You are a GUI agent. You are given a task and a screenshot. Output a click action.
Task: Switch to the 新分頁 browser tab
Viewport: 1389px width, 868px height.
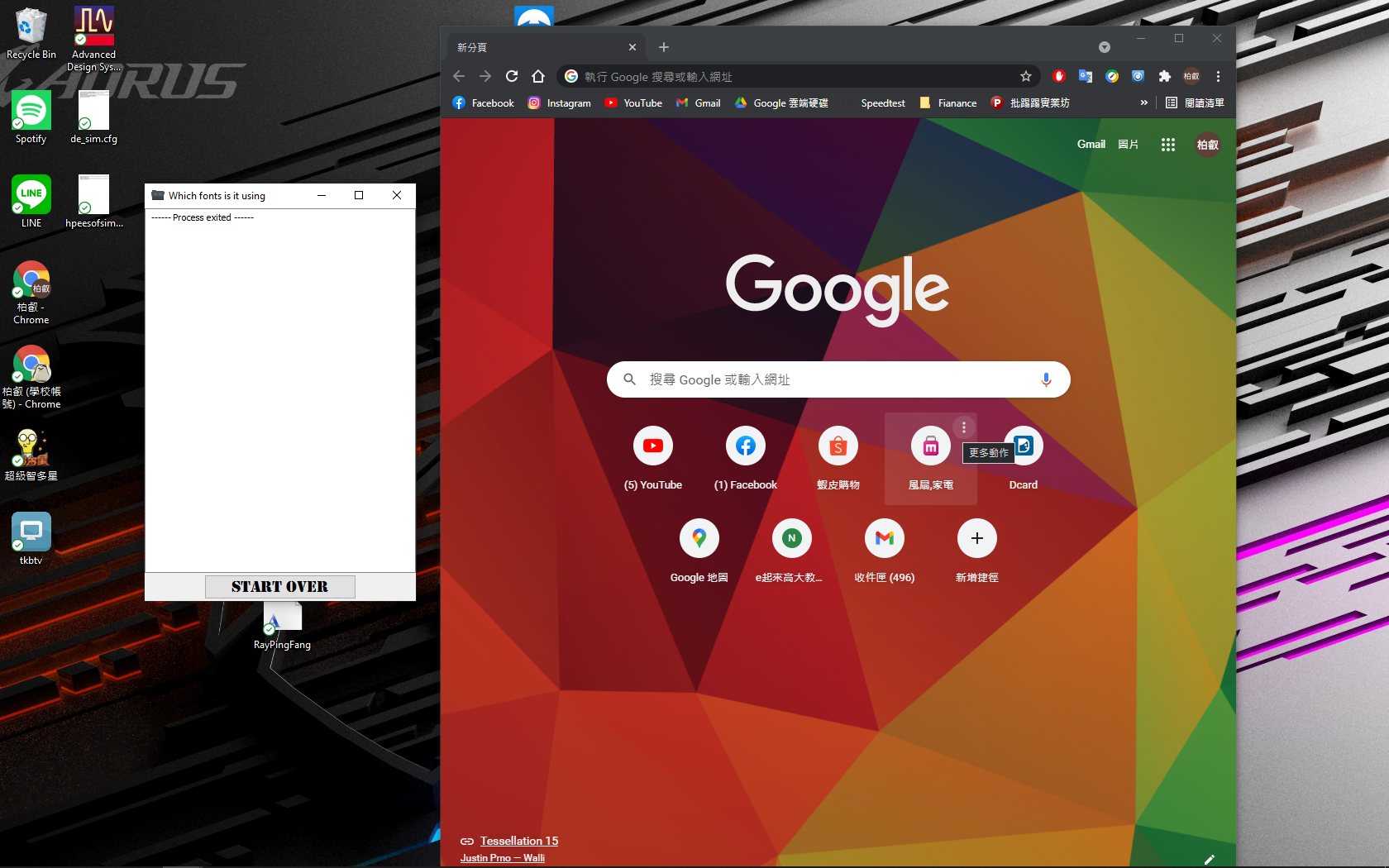[537, 47]
